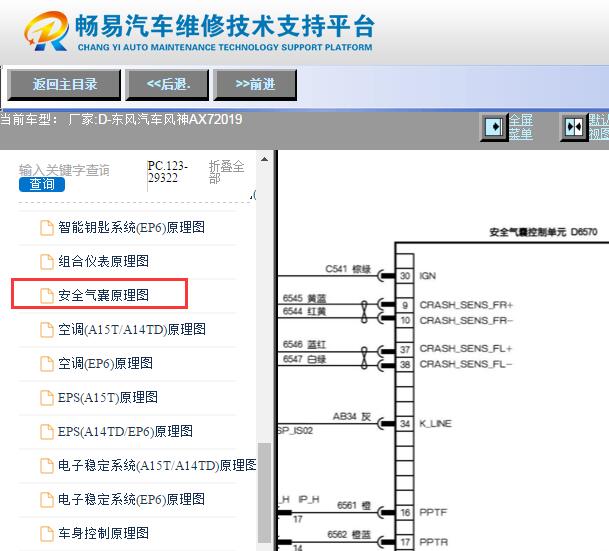Open 智能钥匙系统(EP6)原理图
609x551 pixels.
[131, 228]
